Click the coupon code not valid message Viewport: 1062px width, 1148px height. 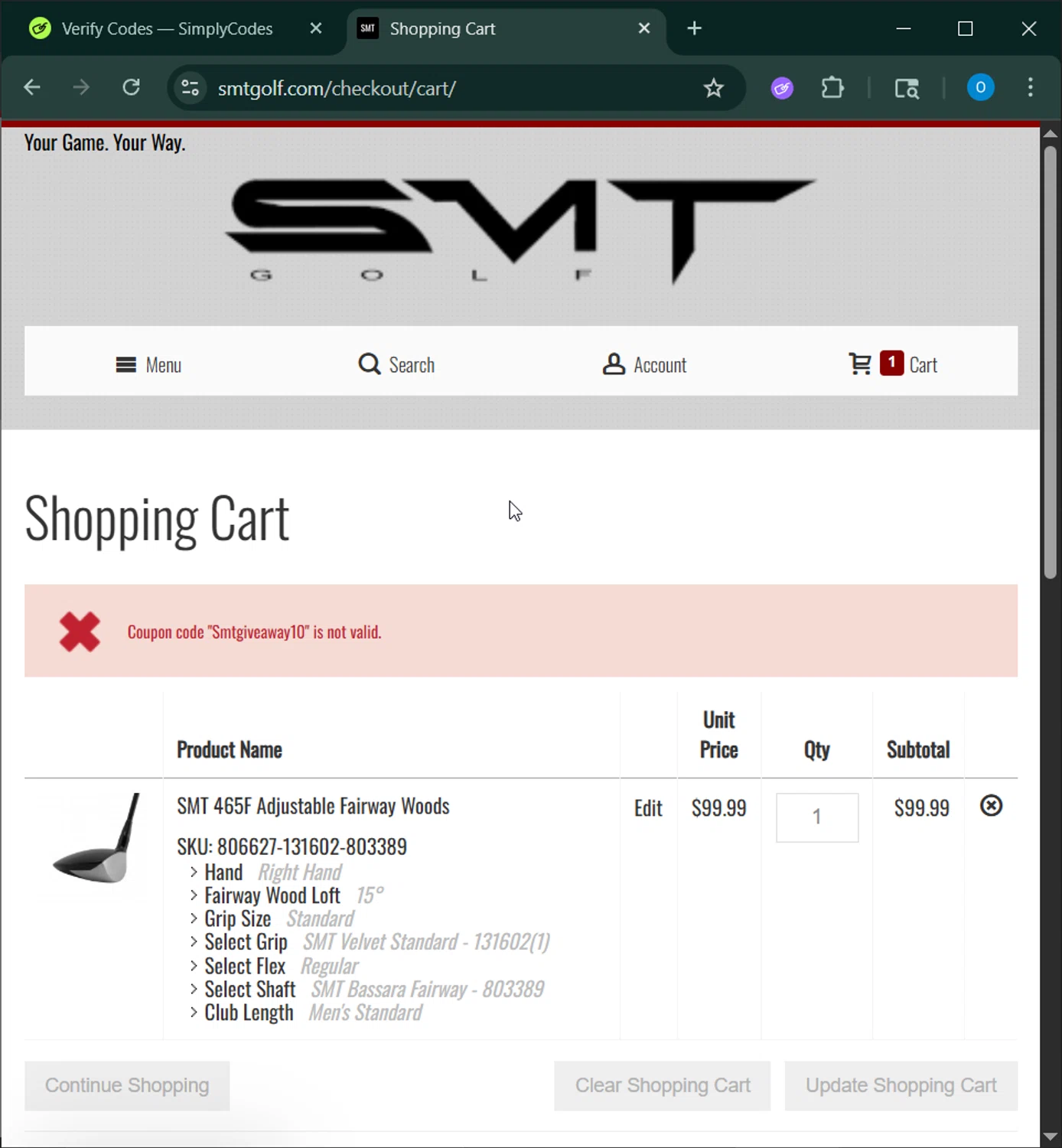coord(254,632)
